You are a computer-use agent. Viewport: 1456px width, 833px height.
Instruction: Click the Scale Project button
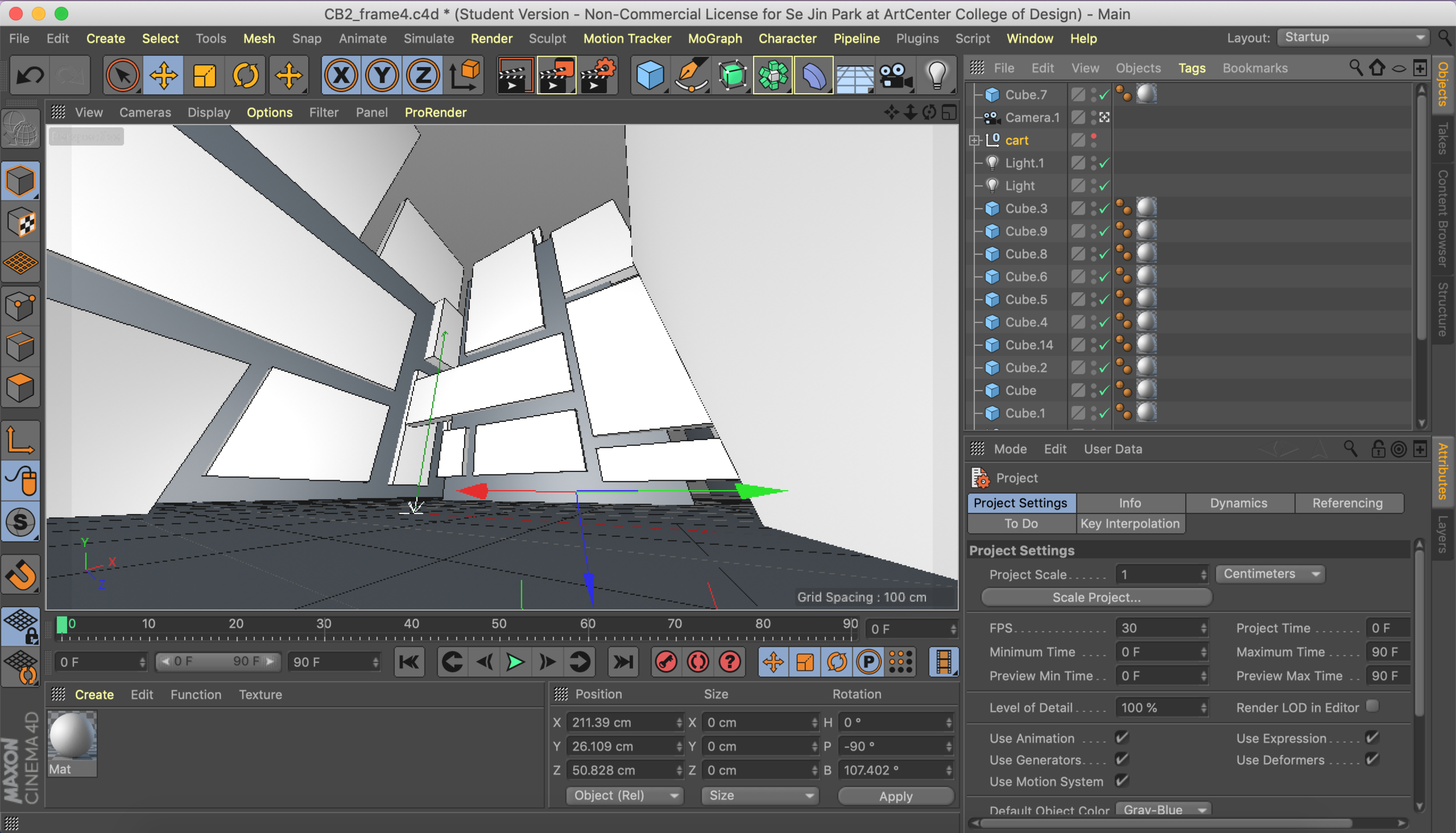[x=1096, y=597]
